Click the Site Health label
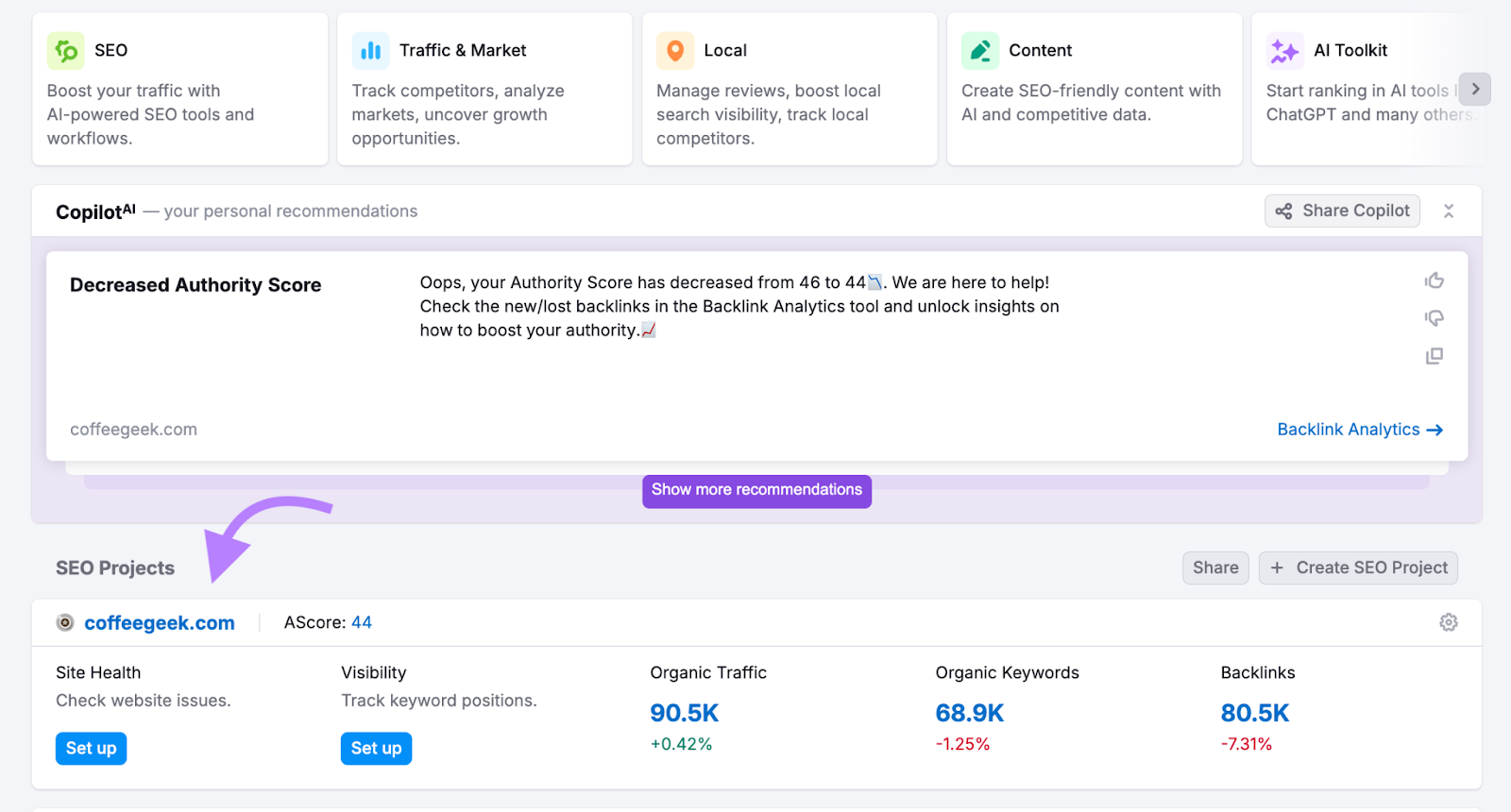This screenshot has width=1511, height=812. click(98, 672)
